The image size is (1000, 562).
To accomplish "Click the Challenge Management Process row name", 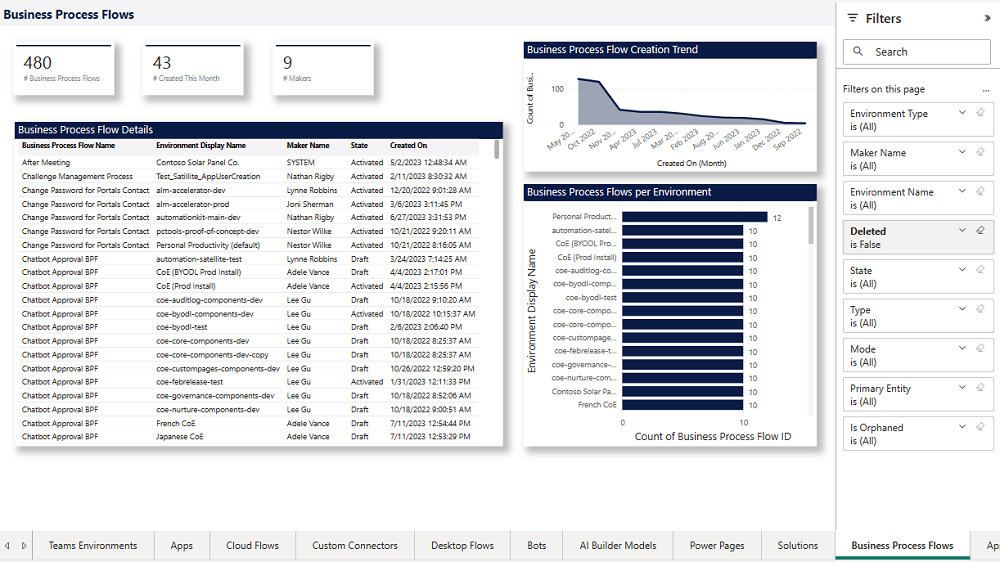I will 77,176.
